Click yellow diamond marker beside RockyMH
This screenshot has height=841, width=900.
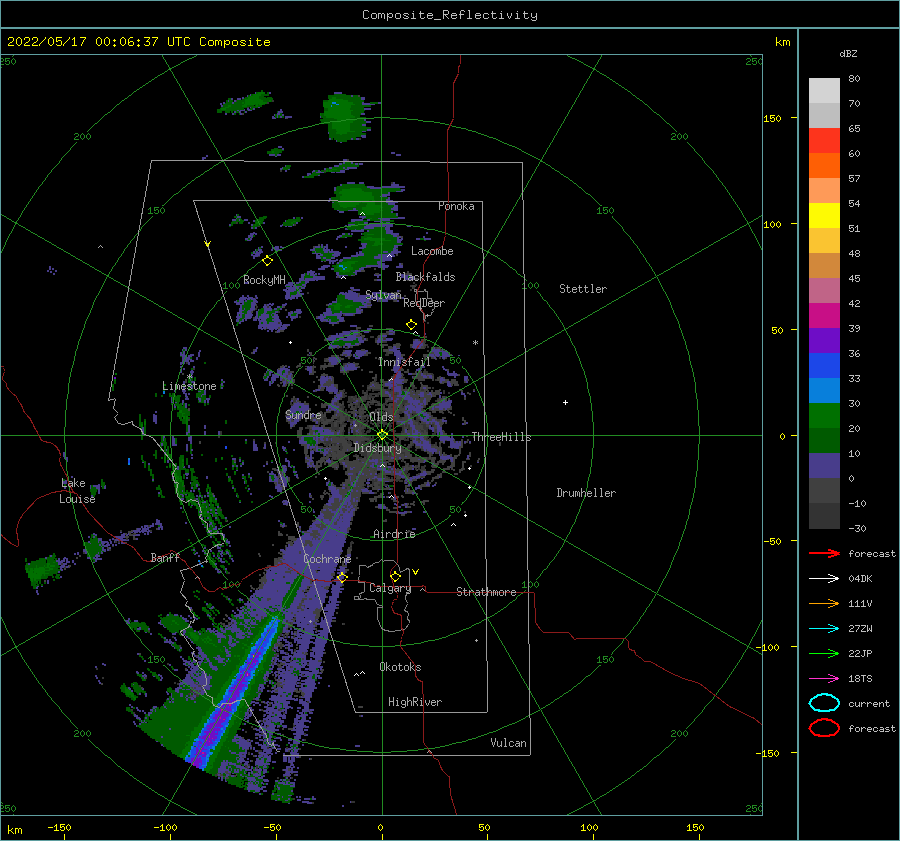pos(267,261)
